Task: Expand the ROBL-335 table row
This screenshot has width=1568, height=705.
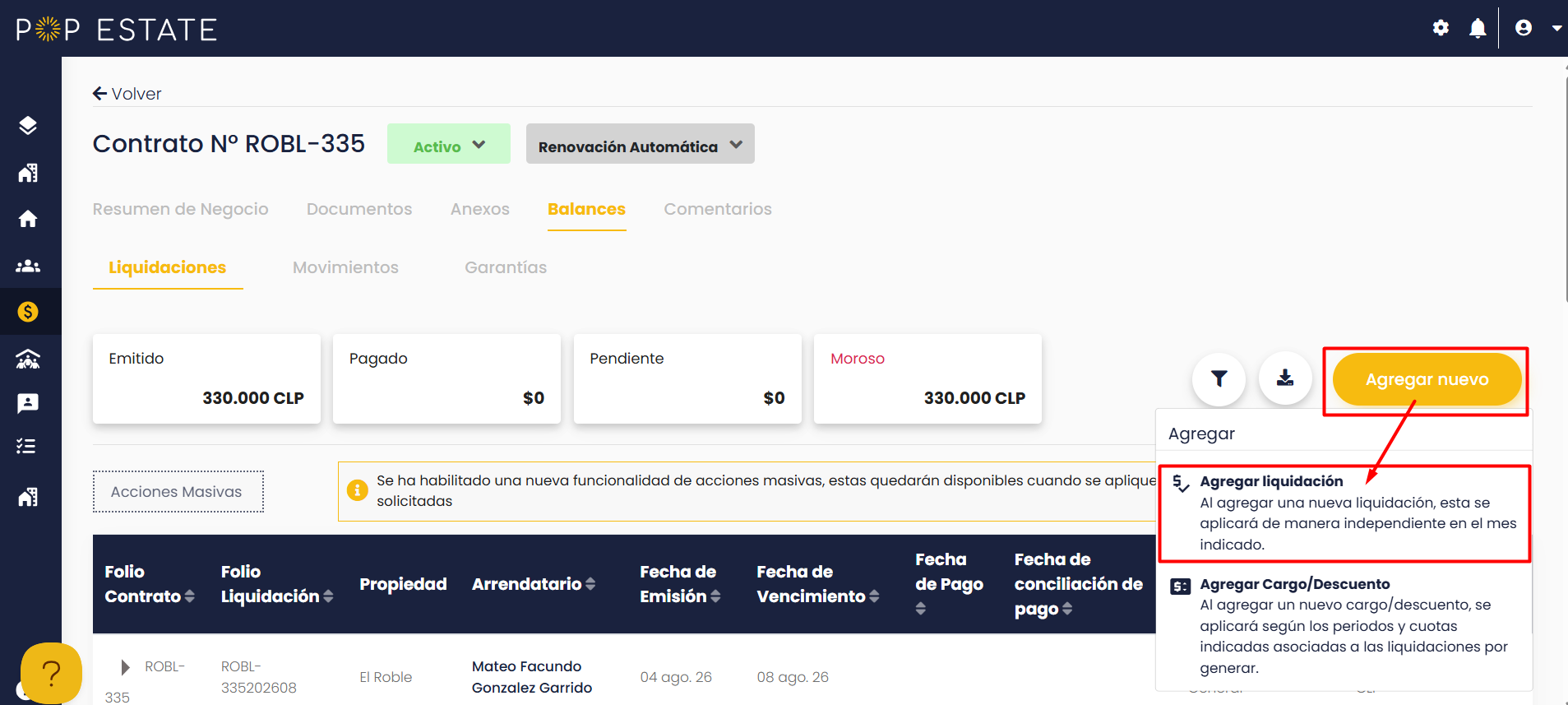Action: (x=125, y=666)
